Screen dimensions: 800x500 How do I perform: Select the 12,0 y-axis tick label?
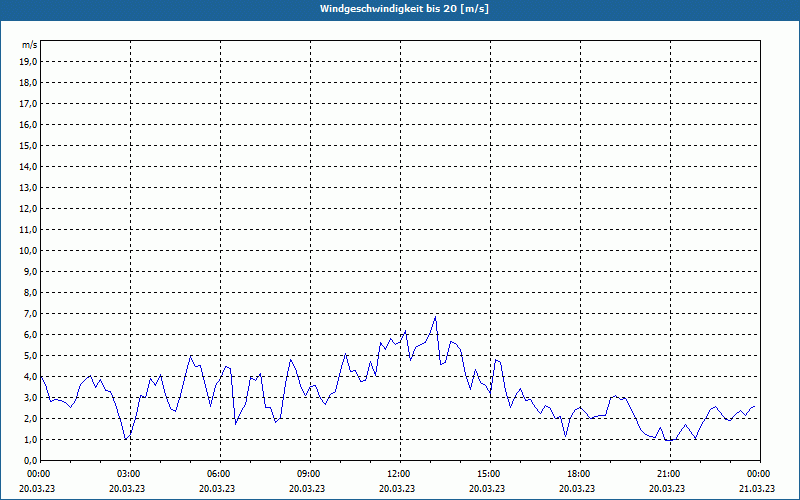28,209
